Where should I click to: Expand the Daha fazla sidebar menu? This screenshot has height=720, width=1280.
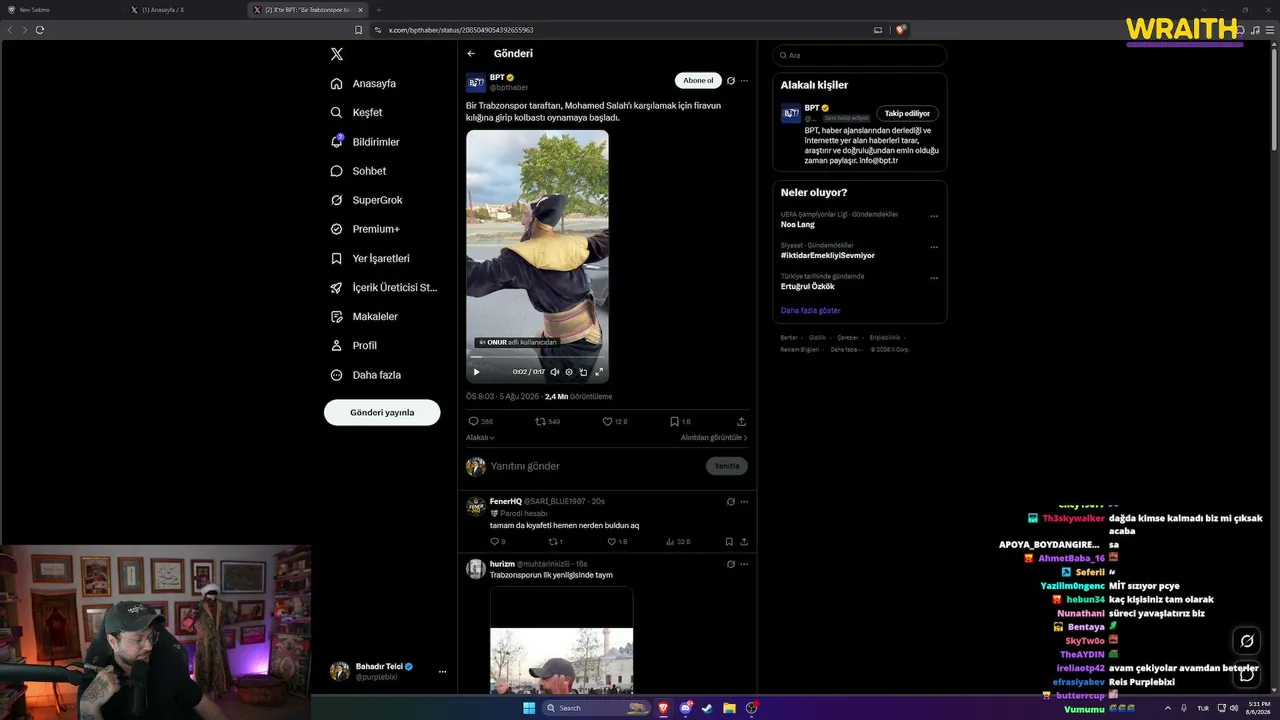[x=365, y=375]
